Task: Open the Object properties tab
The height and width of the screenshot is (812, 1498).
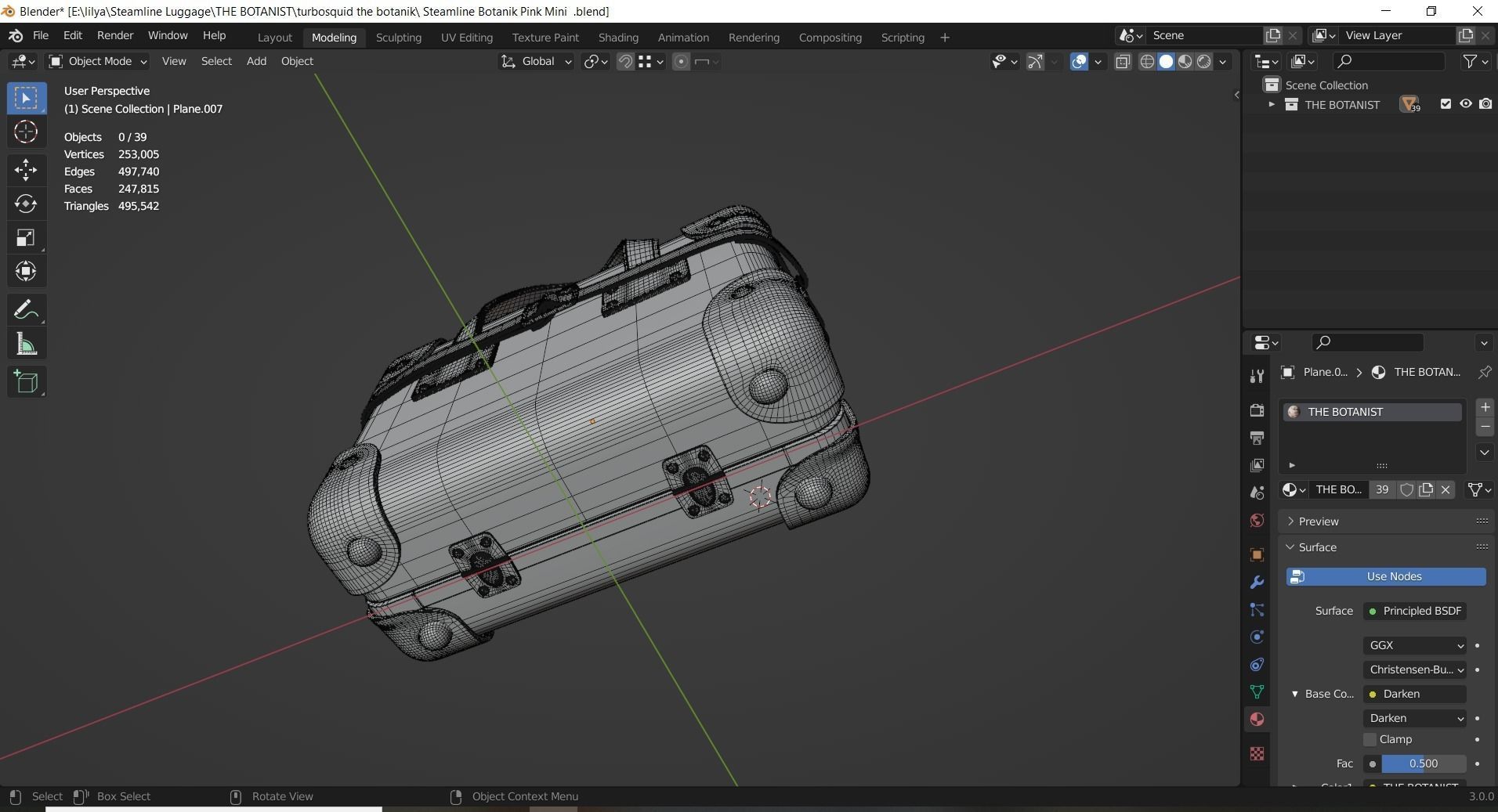Action: click(x=1257, y=555)
